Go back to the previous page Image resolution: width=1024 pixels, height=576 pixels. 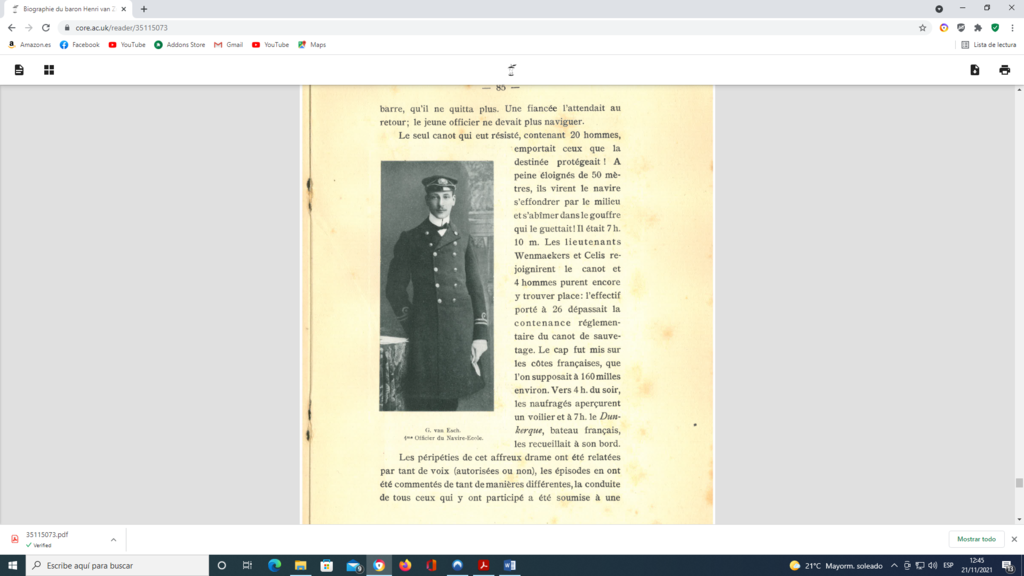[12, 27]
